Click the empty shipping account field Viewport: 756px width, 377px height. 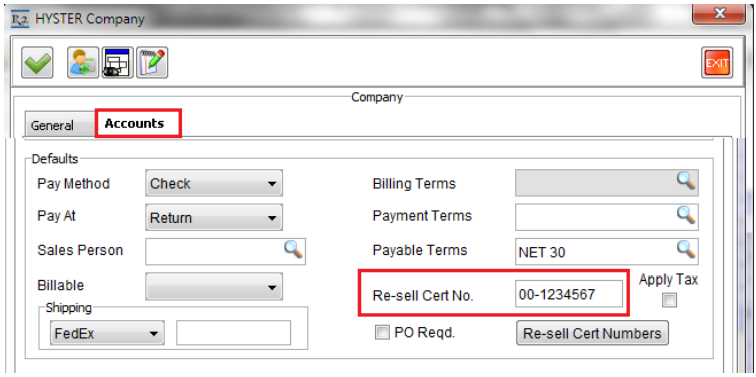click(x=233, y=333)
